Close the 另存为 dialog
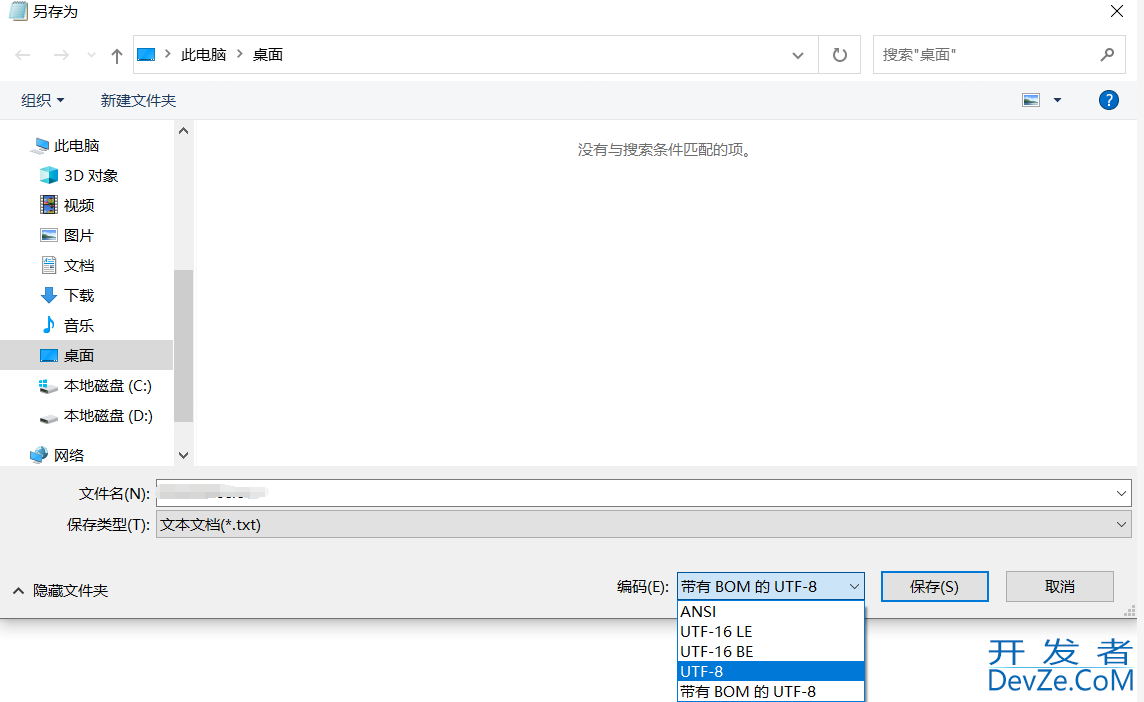 1117,11
